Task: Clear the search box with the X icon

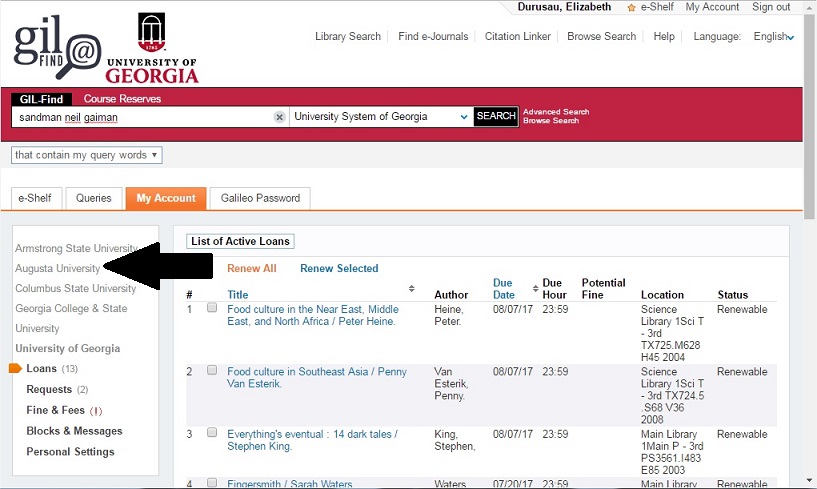Action: click(280, 117)
